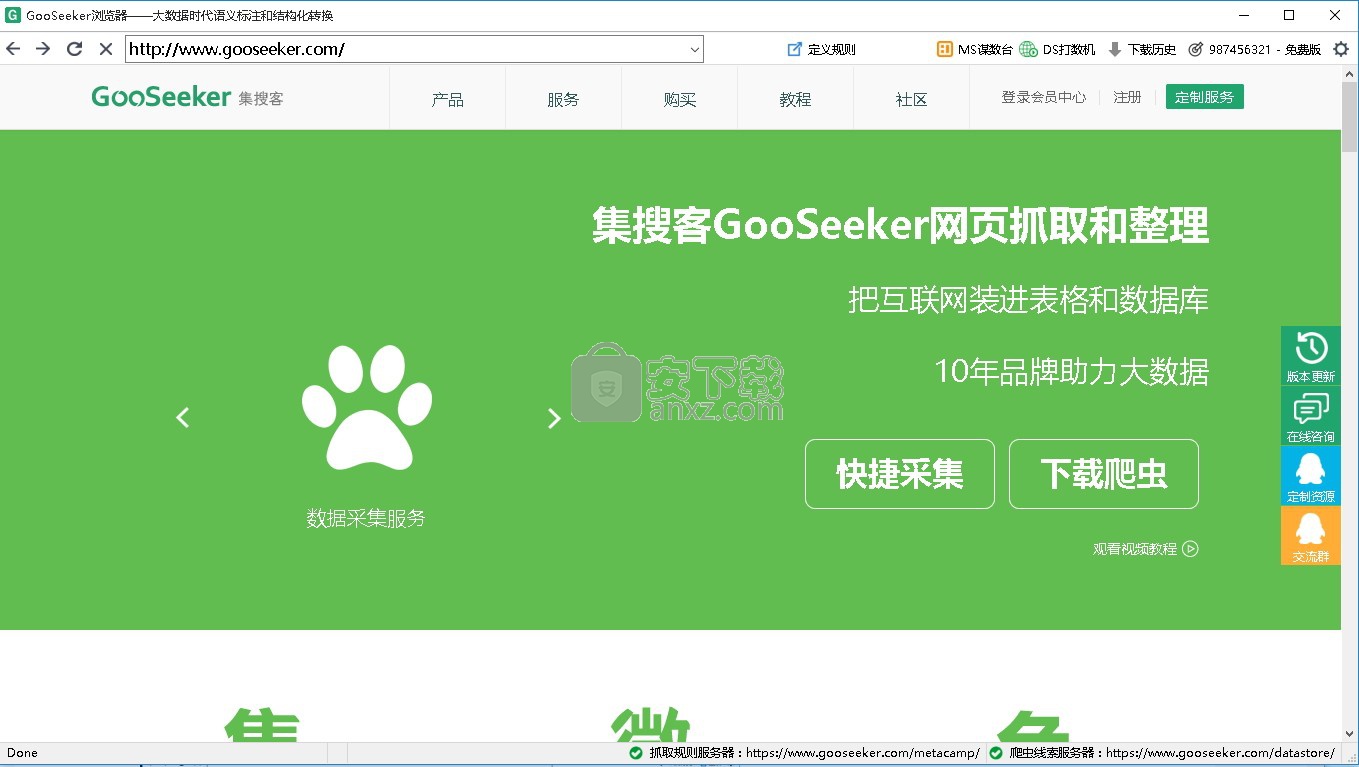The width and height of the screenshot is (1359, 767).
Task: Click the 数据采集服务 caption
Action: coord(366,518)
